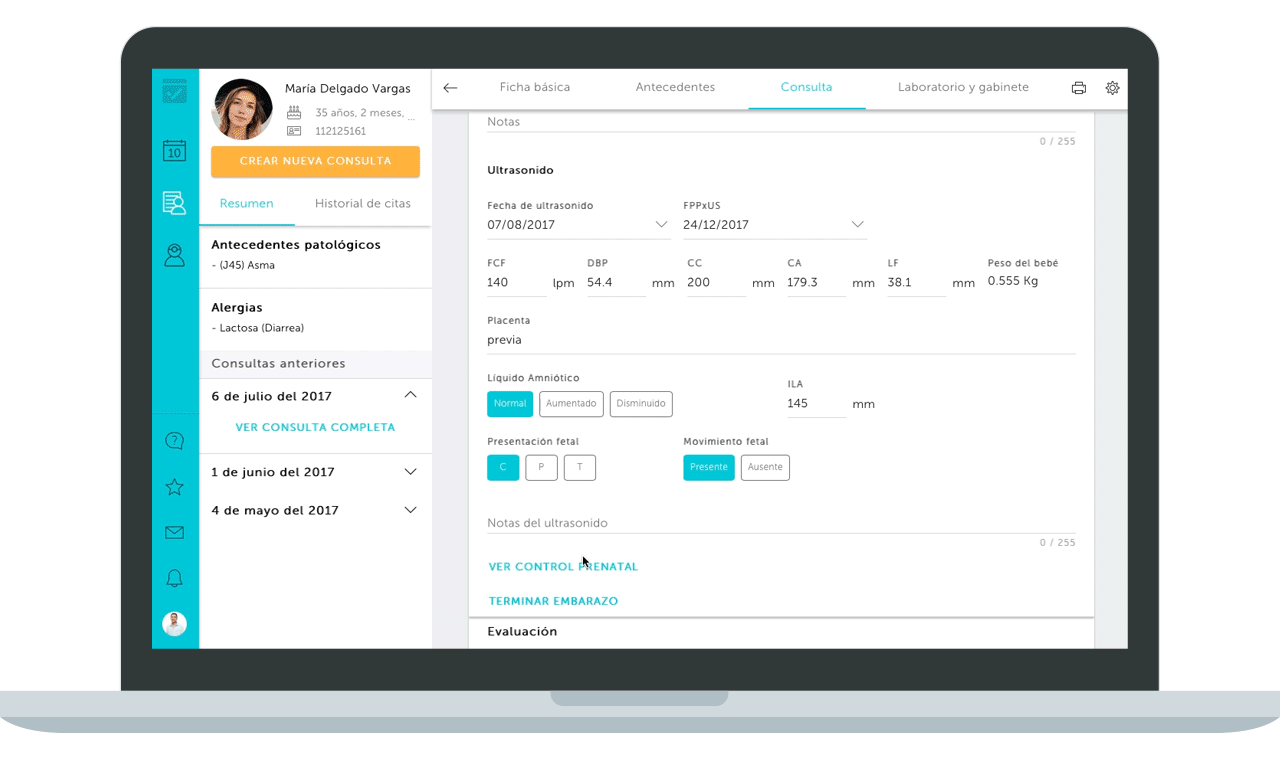Image resolution: width=1280 pixels, height=760 pixels.
Task: Switch to the 'Antecedentes' tab
Action: (x=675, y=87)
